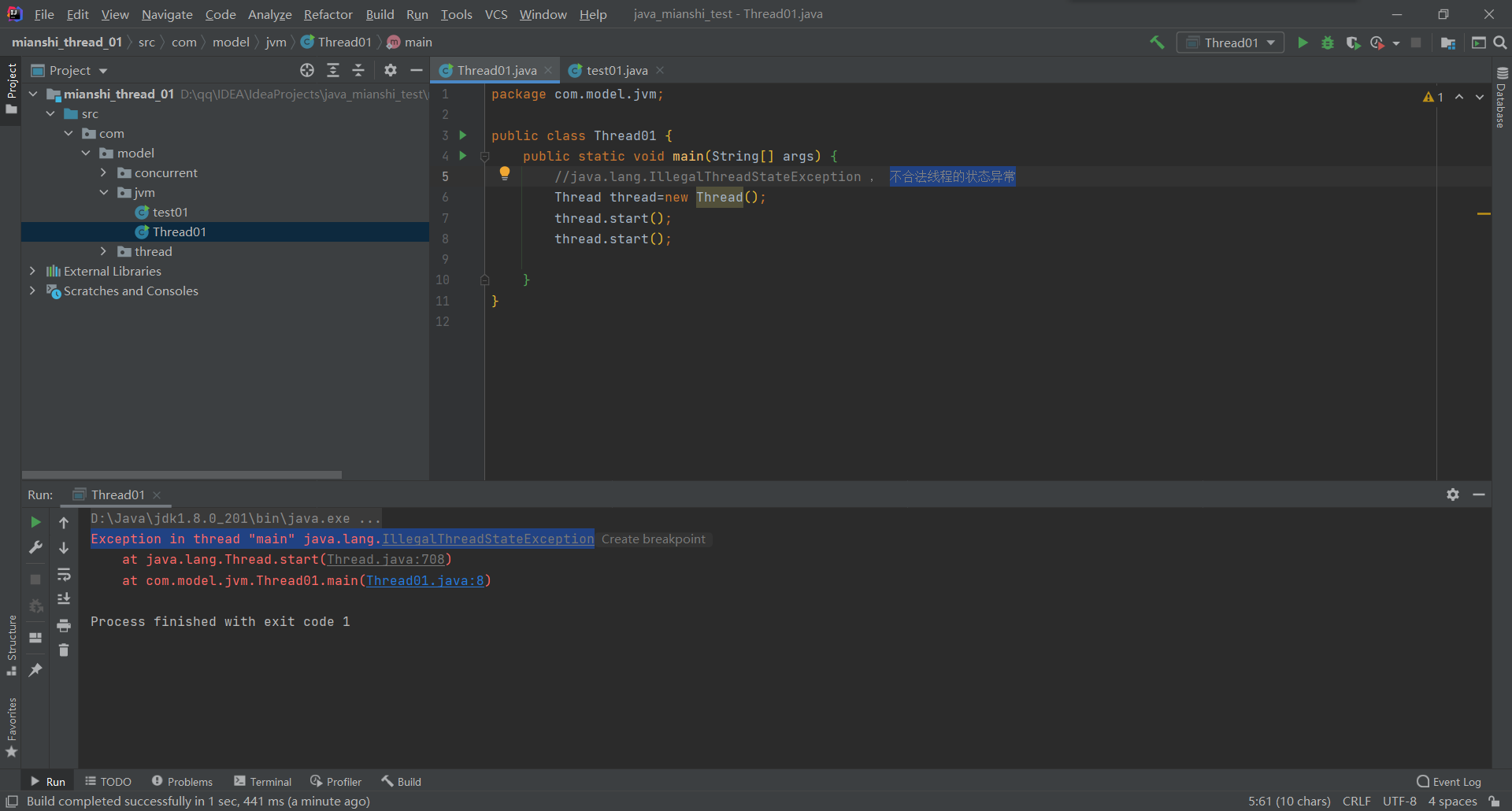Clear console output with the trash icon
The height and width of the screenshot is (811, 1512).
pos(64,650)
